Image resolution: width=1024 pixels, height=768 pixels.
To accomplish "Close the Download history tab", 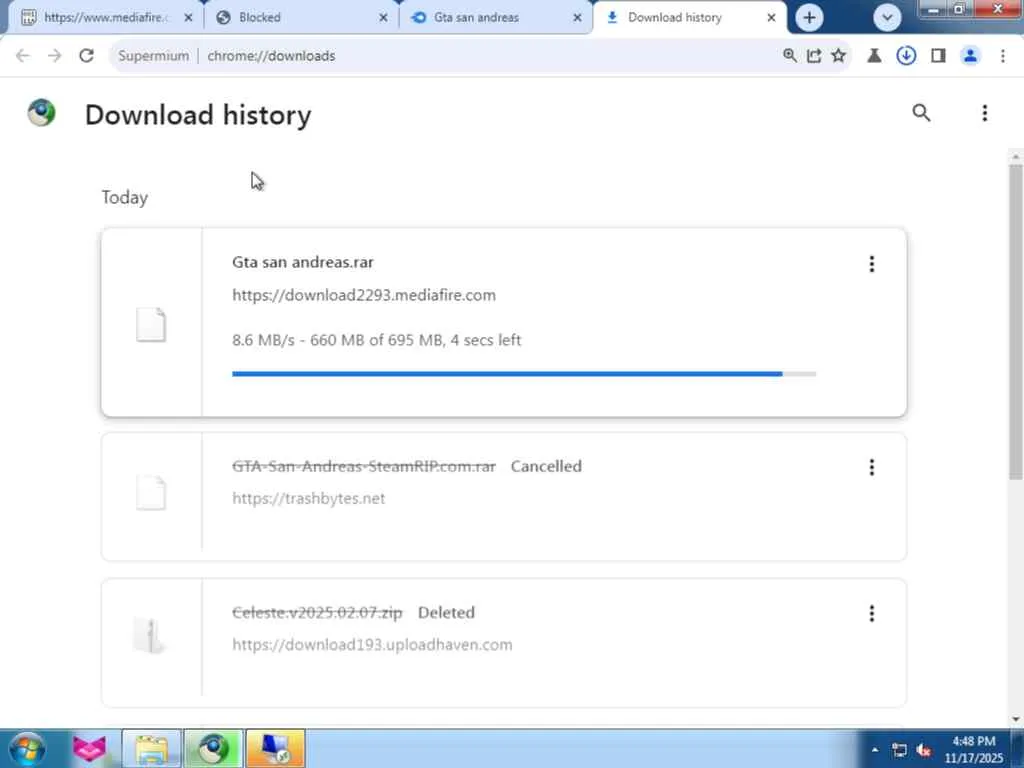I will coord(771,18).
